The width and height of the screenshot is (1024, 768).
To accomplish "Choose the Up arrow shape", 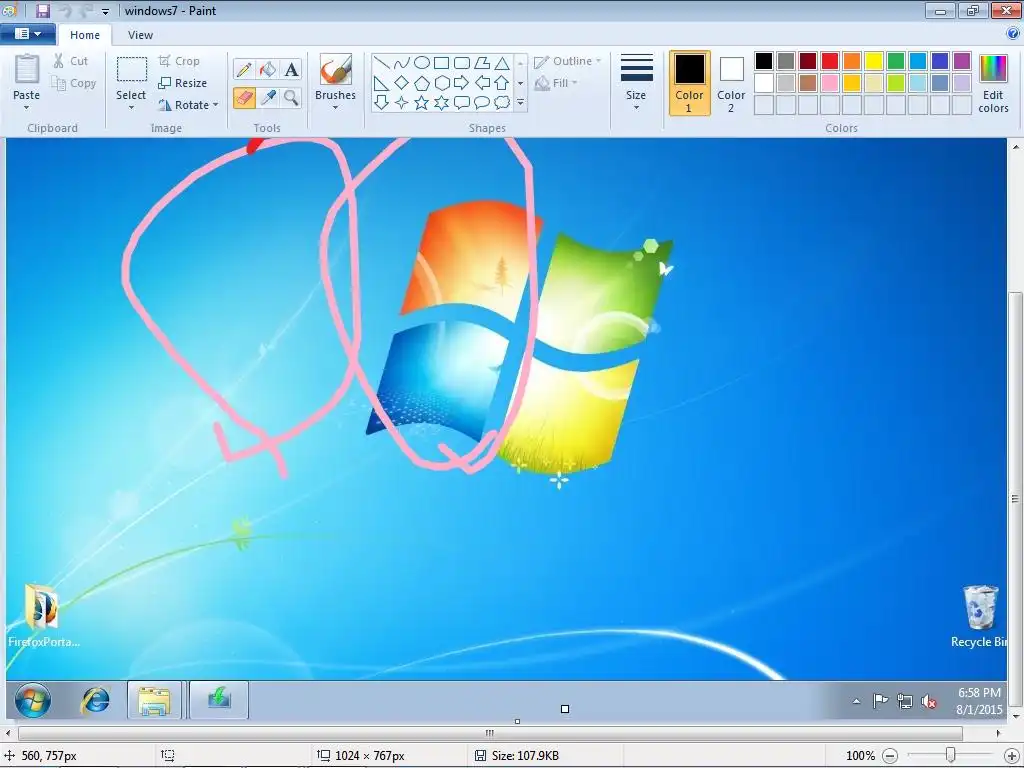I will point(502,83).
